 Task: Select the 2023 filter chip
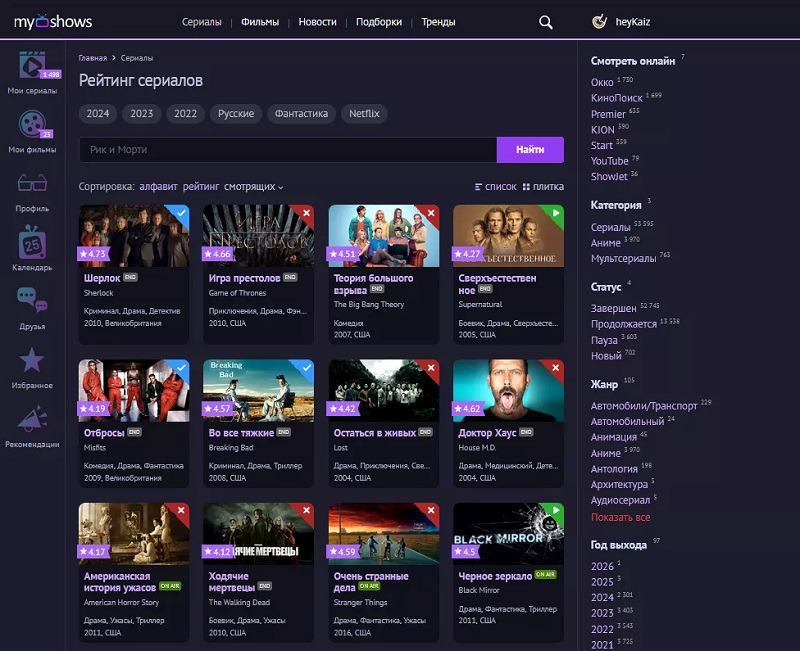coord(142,114)
